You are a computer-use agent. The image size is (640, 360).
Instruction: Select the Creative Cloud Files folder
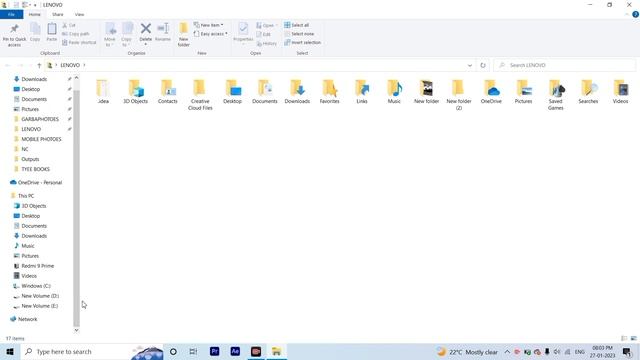tap(200, 95)
